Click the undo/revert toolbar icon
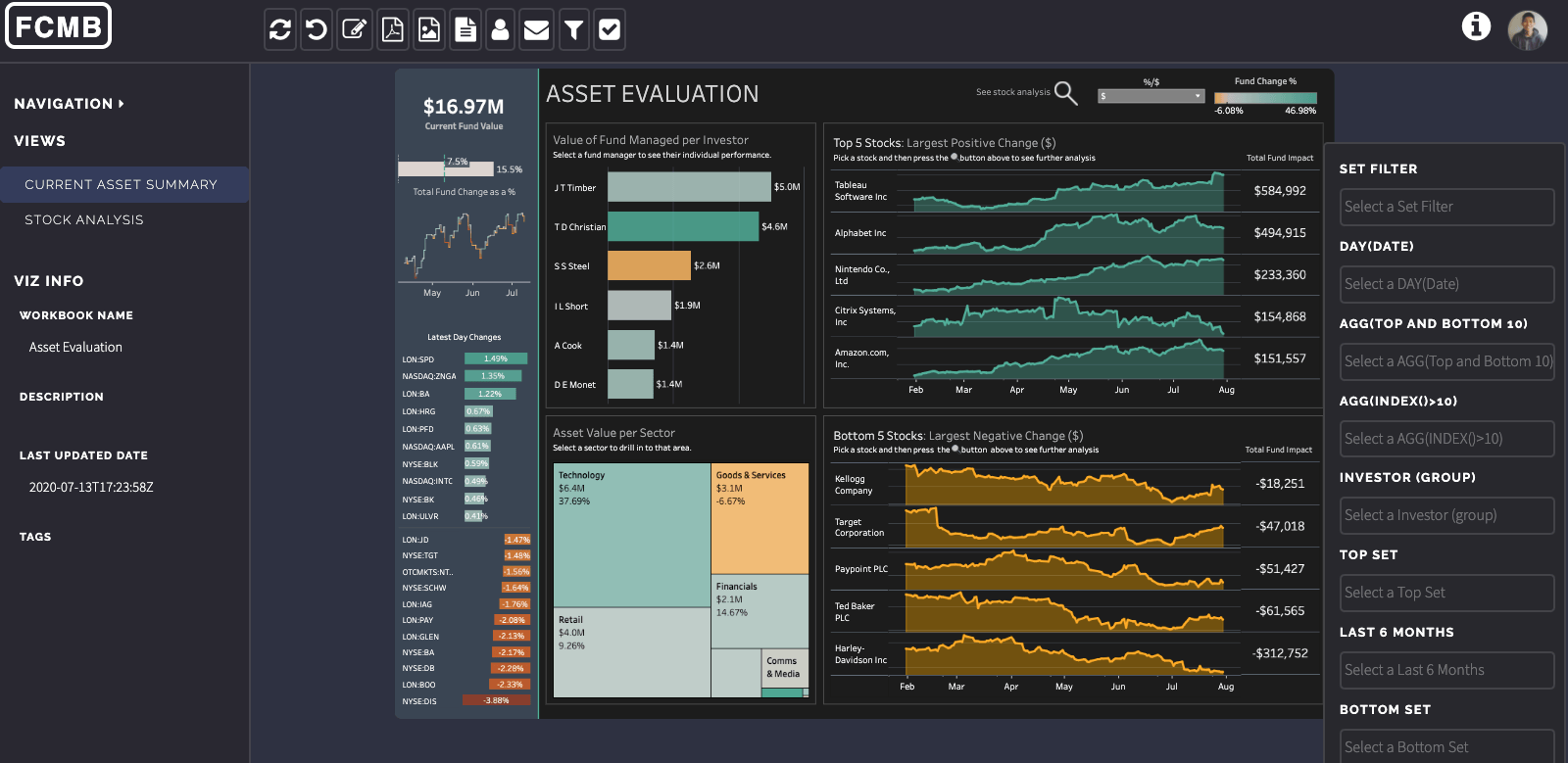The width and height of the screenshot is (1568, 763). (x=317, y=29)
